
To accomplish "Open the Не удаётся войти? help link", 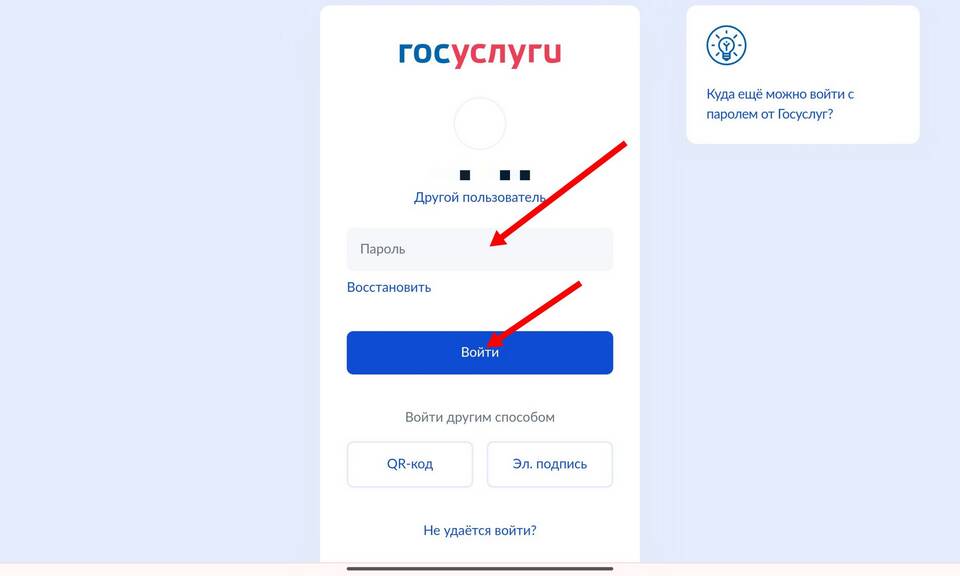I will click(x=480, y=530).
